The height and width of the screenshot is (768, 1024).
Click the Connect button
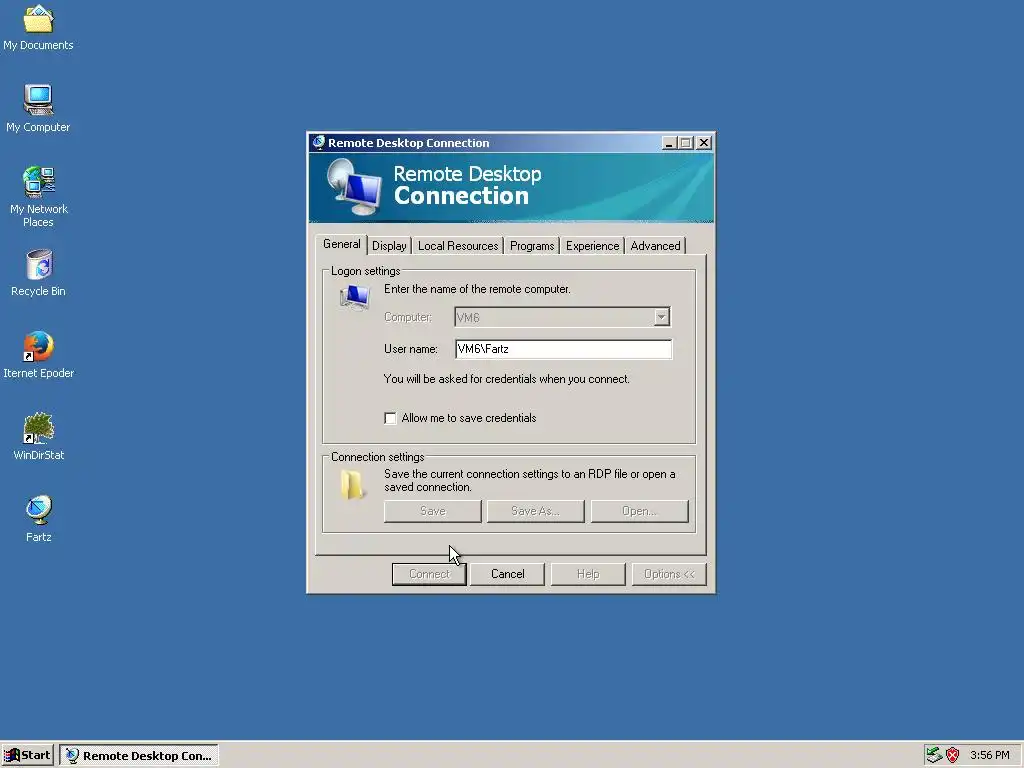[429, 574]
